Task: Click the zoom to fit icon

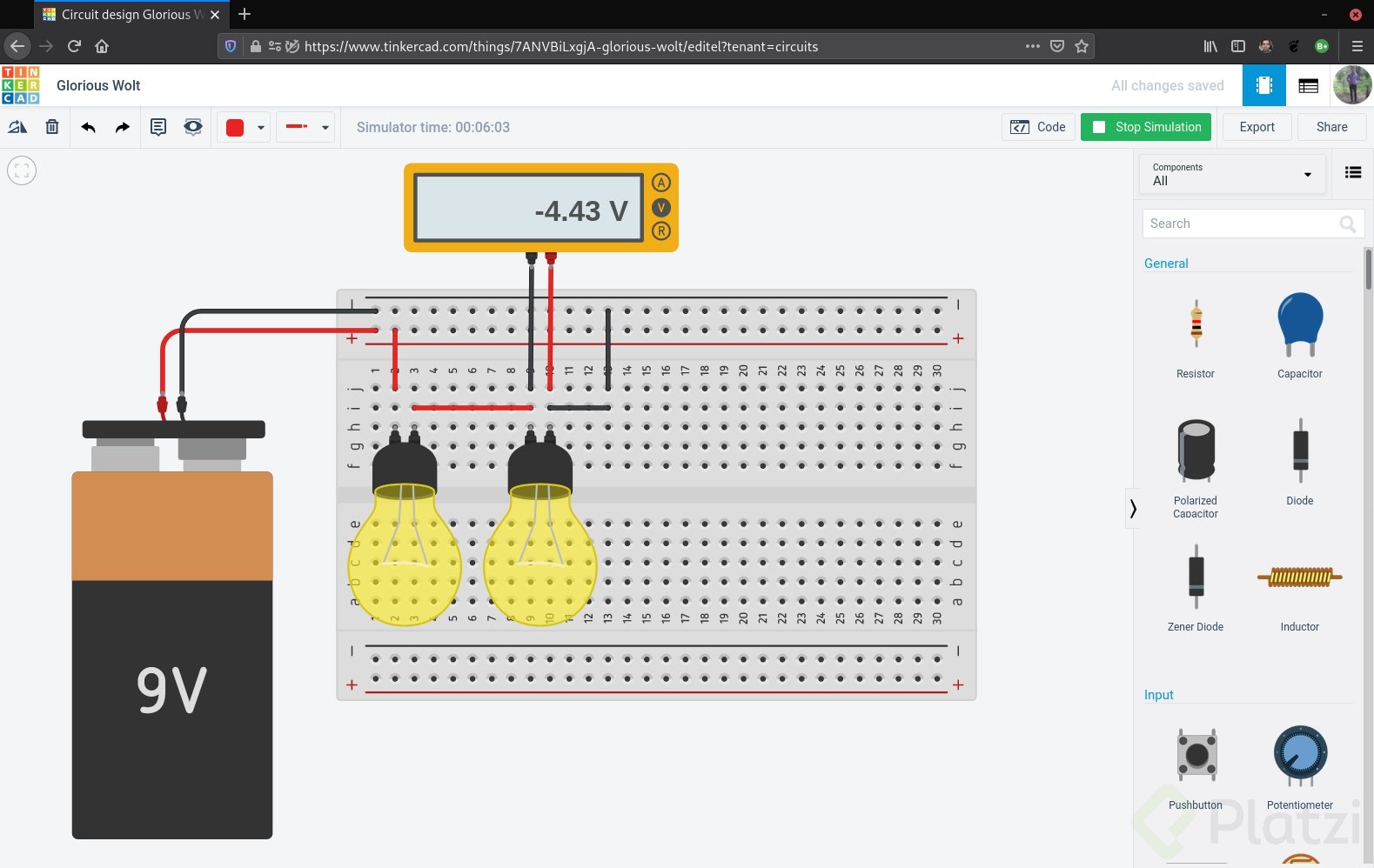Action: pyautogui.click(x=22, y=170)
